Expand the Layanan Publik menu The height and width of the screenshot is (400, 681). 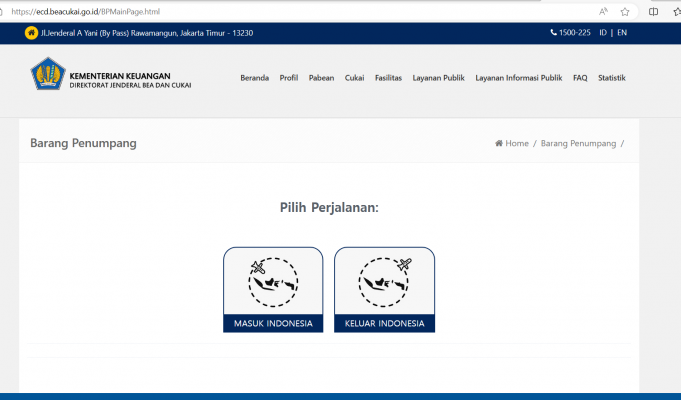coord(438,78)
